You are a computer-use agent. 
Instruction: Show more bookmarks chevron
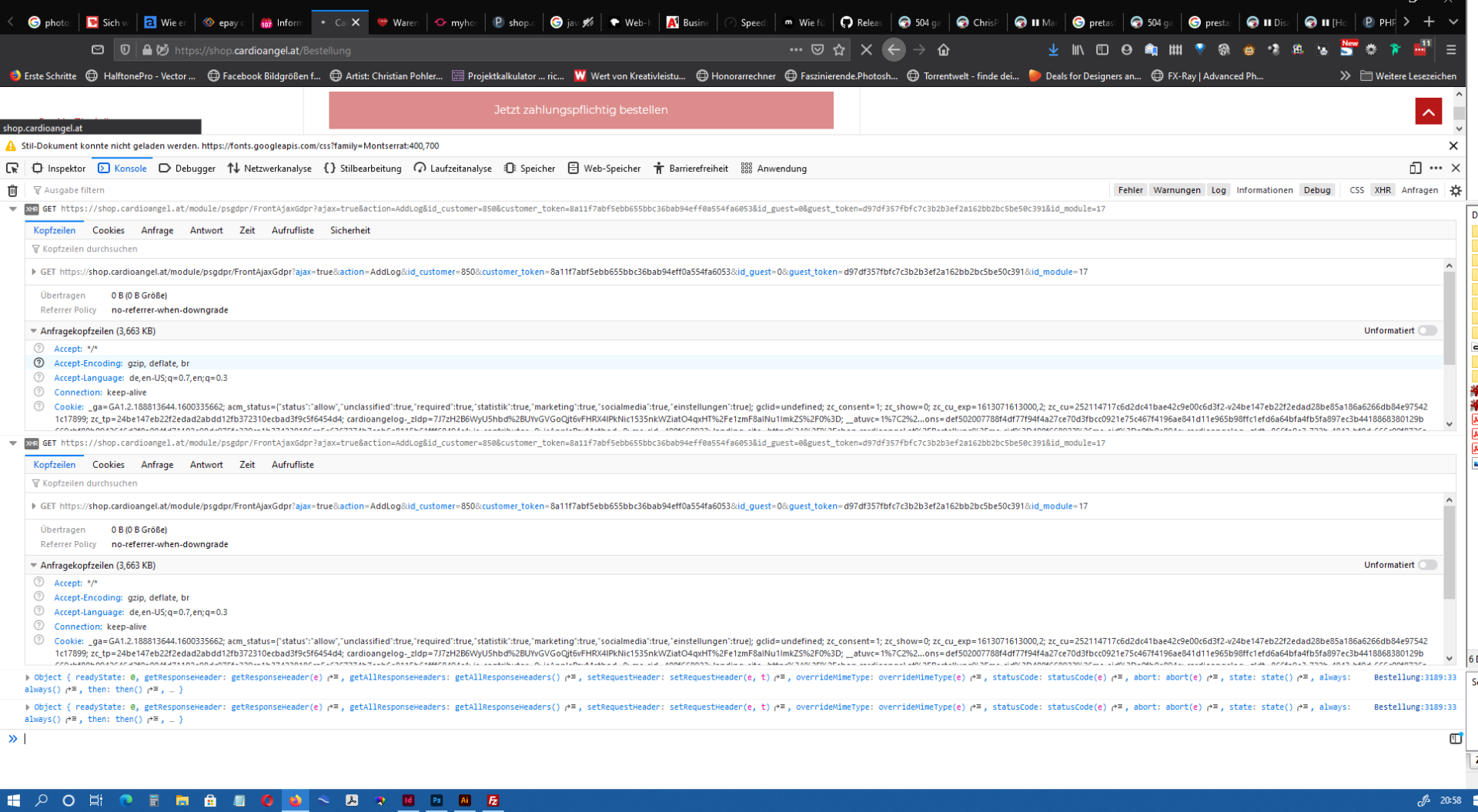click(1344, 75)
